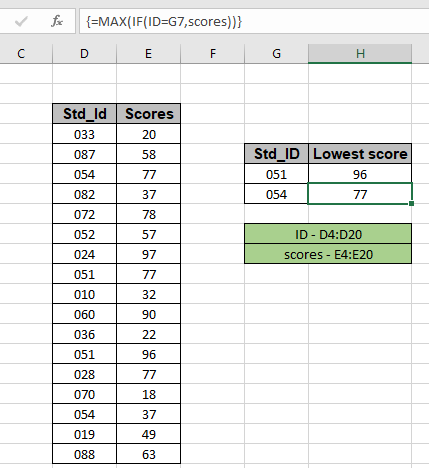The width and height of the screenshot is (429, 468).
Task: Select the green scores - E4:E20 cell
Action: [328, 254]
